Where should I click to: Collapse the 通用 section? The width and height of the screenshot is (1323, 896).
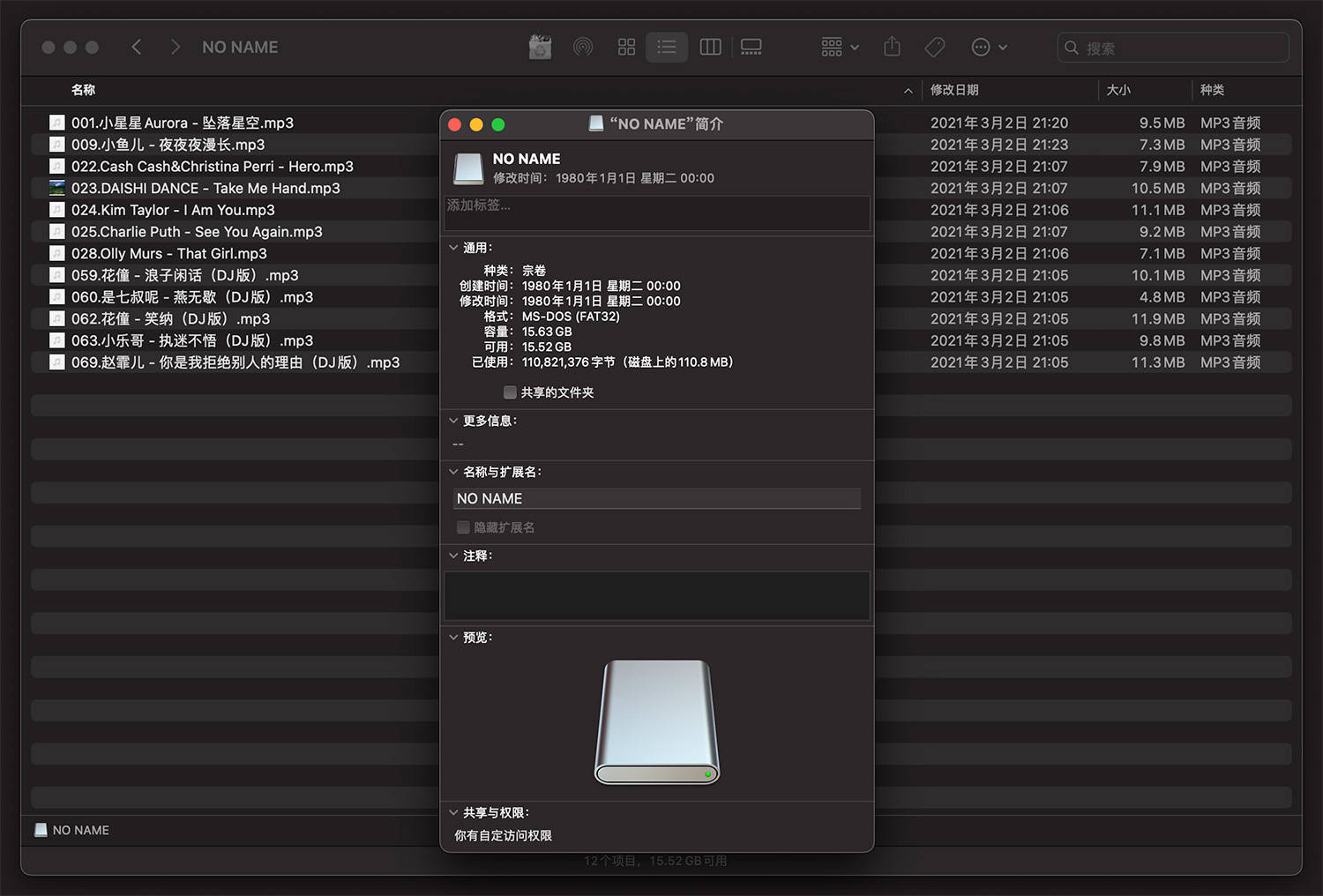point(453,248)
